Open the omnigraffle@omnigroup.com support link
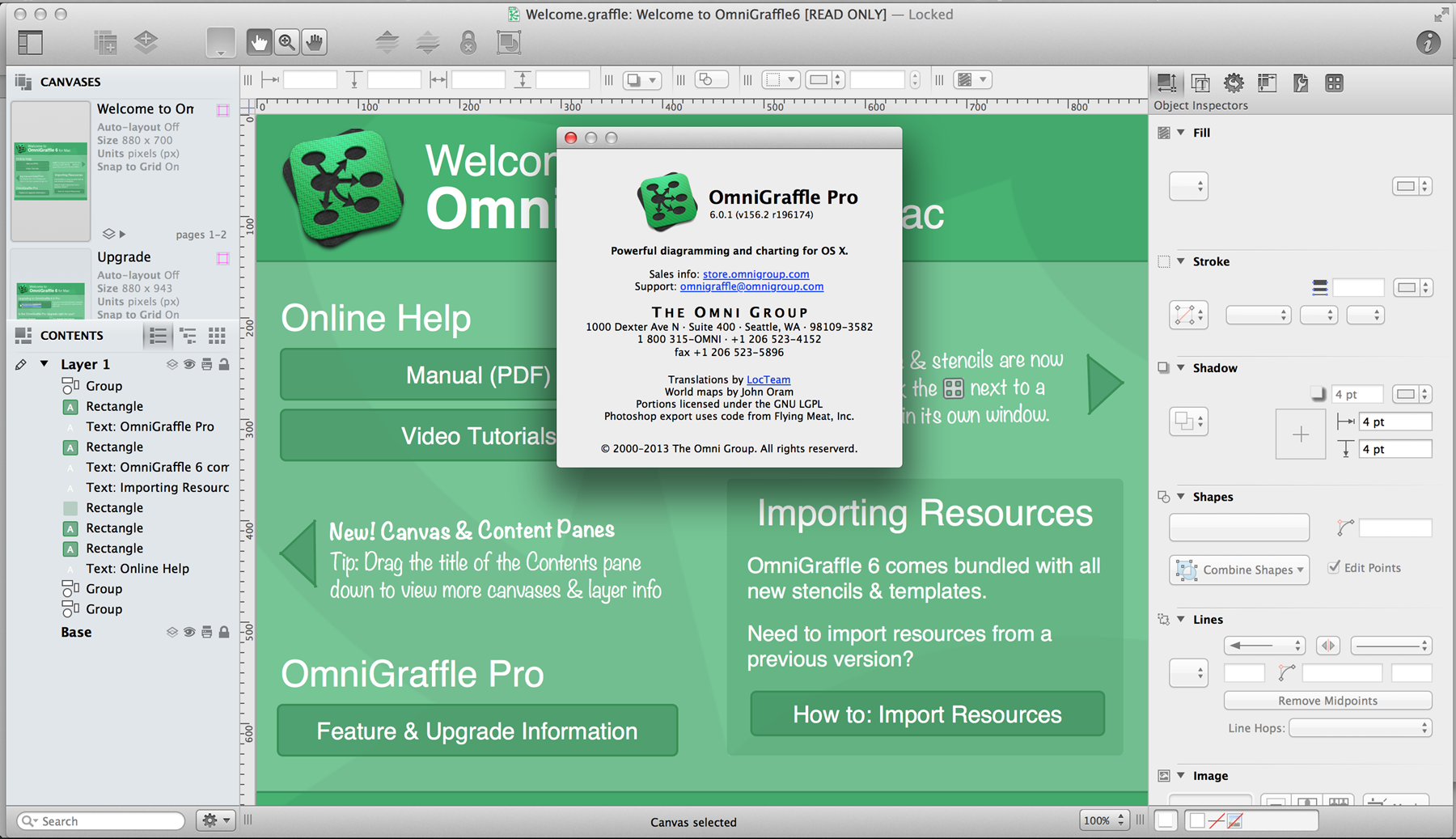1456x839 pixels. (751, 286)
